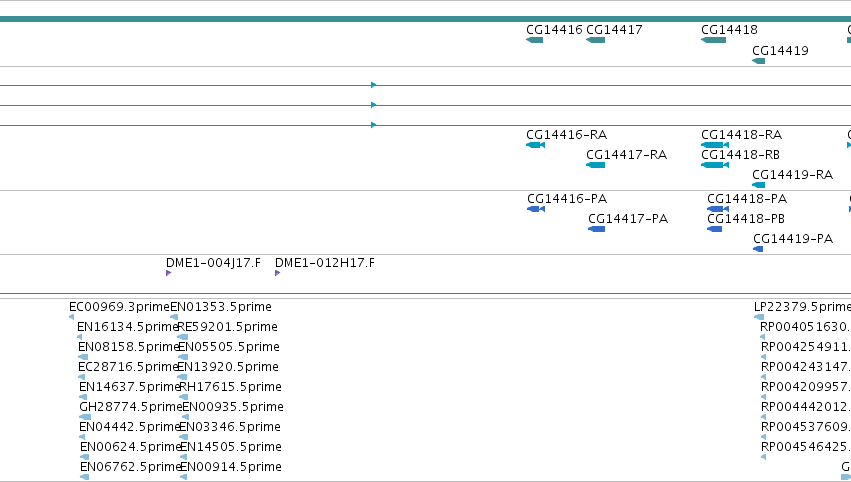Screen dimensions: 851x482
Task: Click the EN03346.5prime EST label
Action: coord(230,427)
